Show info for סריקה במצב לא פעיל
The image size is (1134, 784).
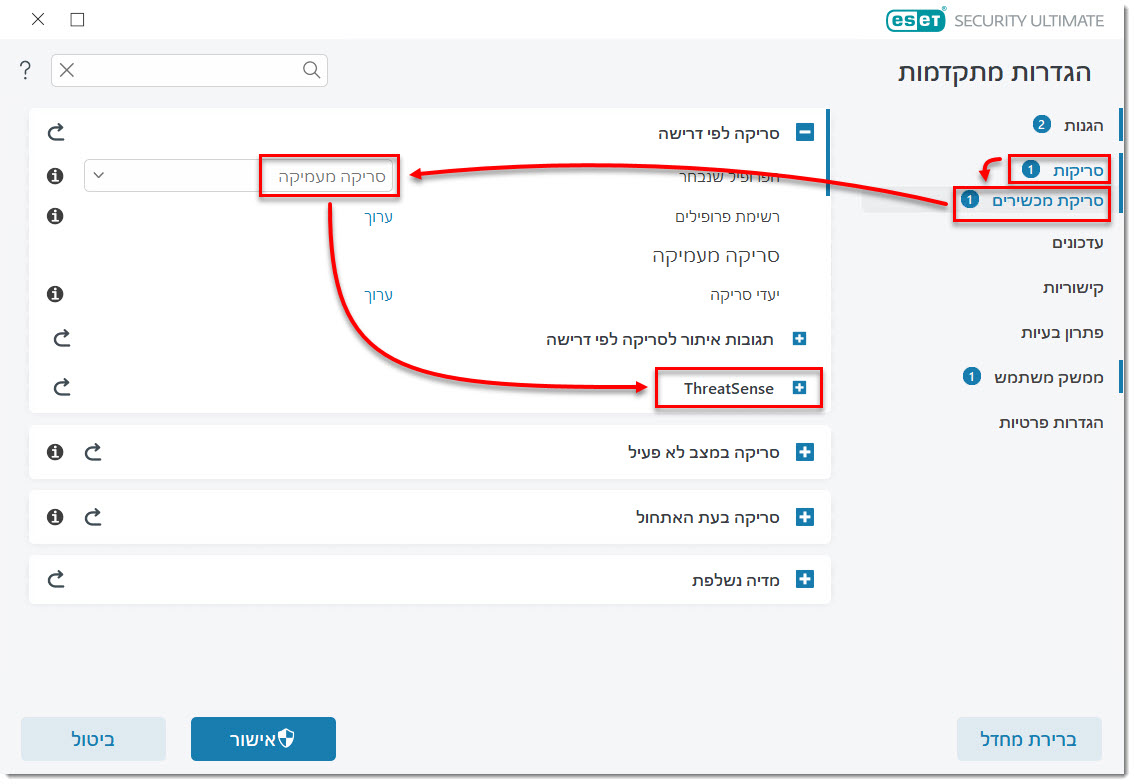coord(55,452)
